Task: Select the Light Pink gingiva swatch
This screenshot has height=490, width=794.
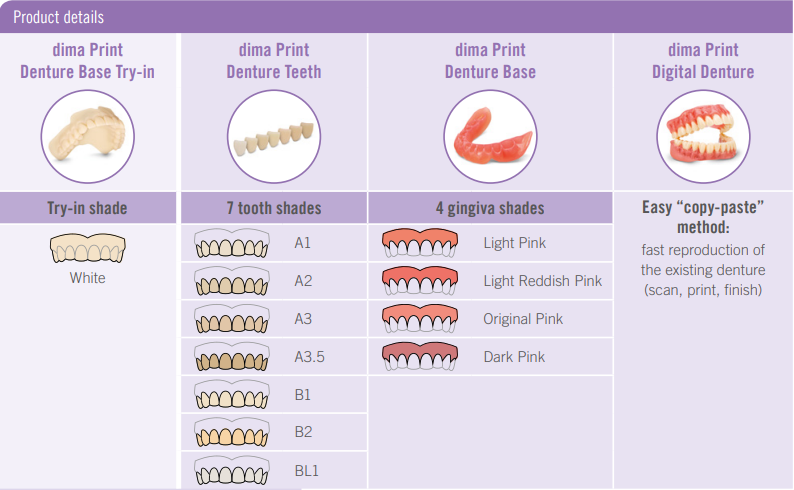Action: coord(420,243)
